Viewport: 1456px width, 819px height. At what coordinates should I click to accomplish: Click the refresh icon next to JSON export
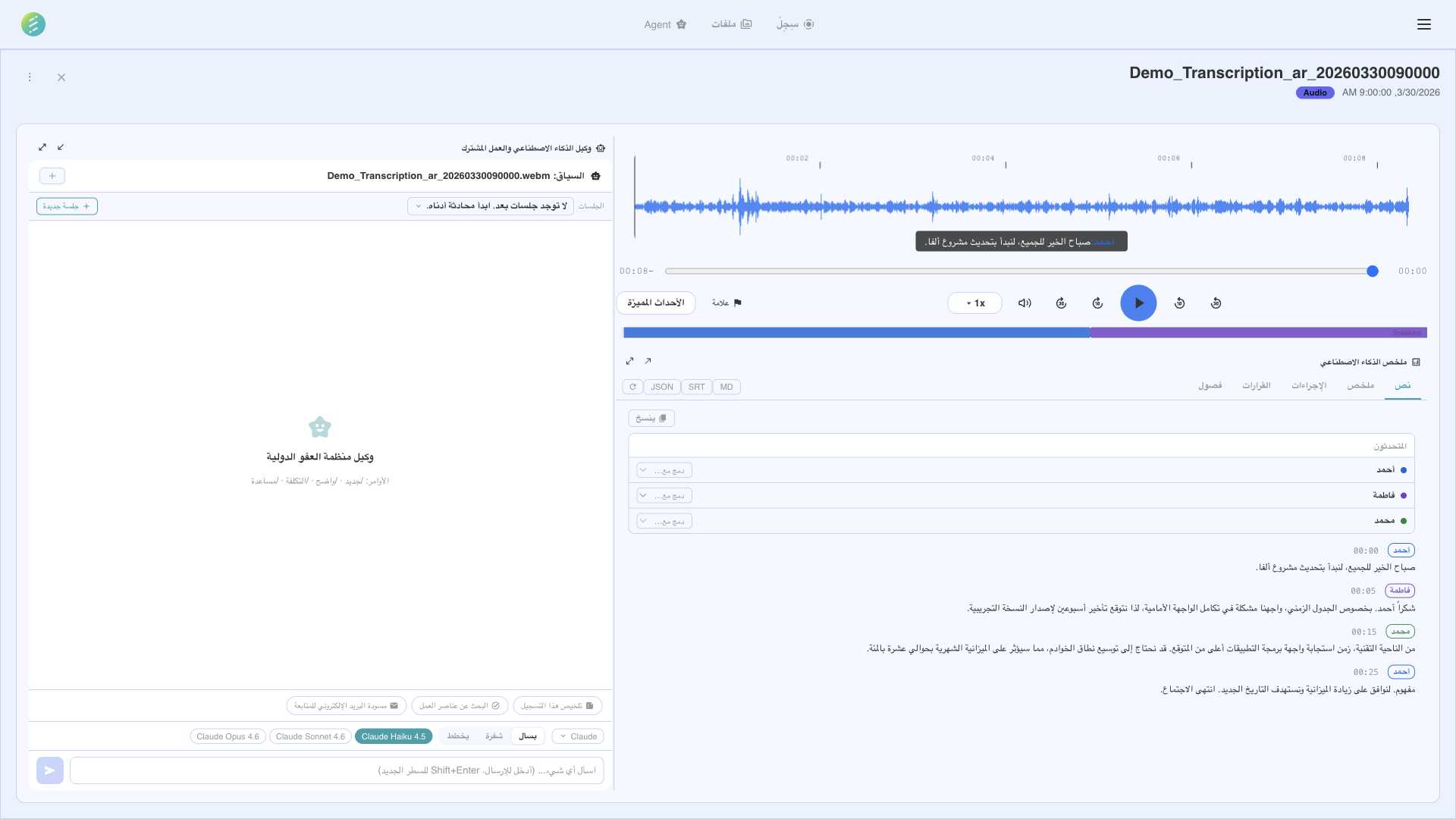pos(633,387)
